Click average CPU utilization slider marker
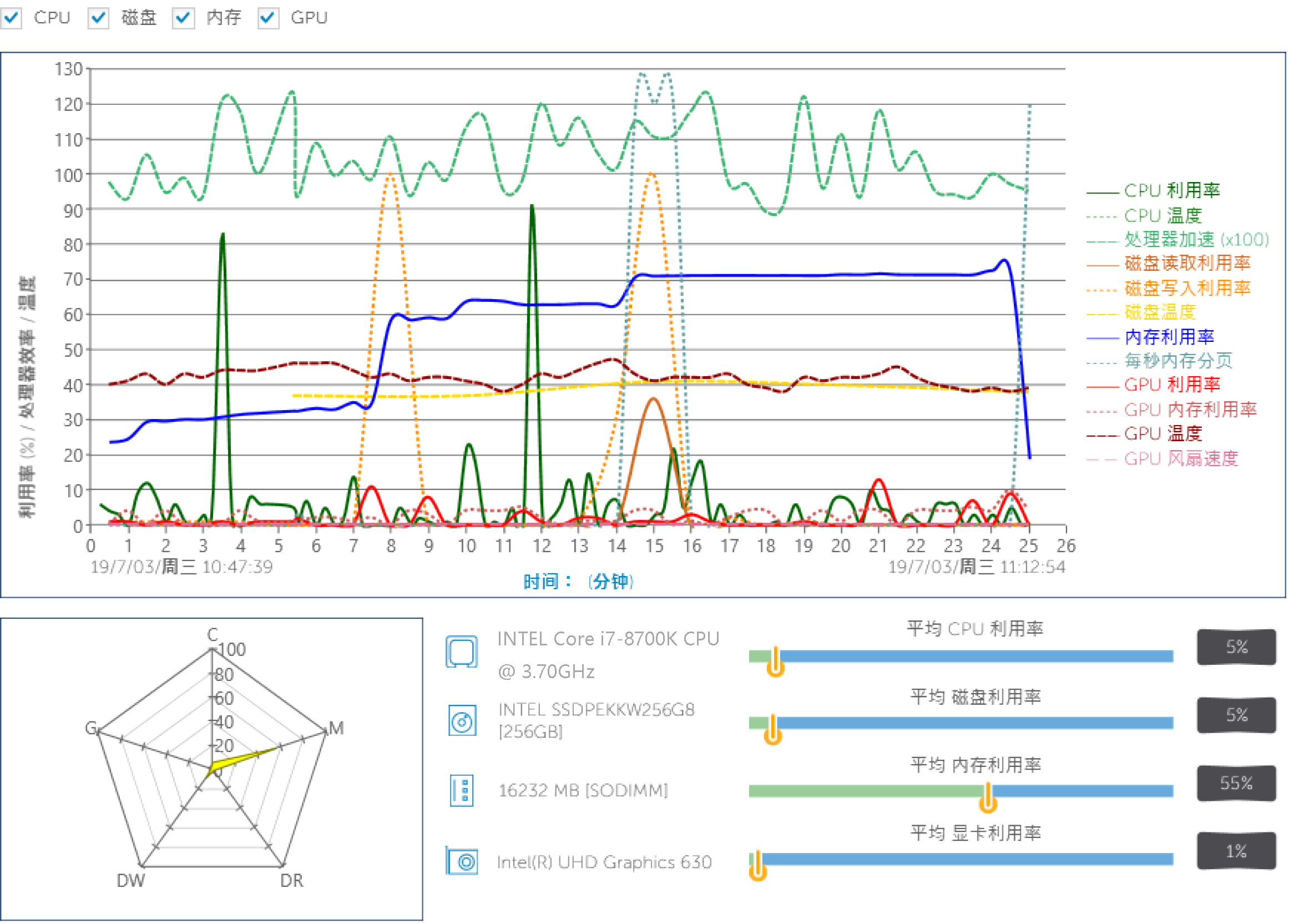Viewport: 1304px width, 924px height. 775,663
